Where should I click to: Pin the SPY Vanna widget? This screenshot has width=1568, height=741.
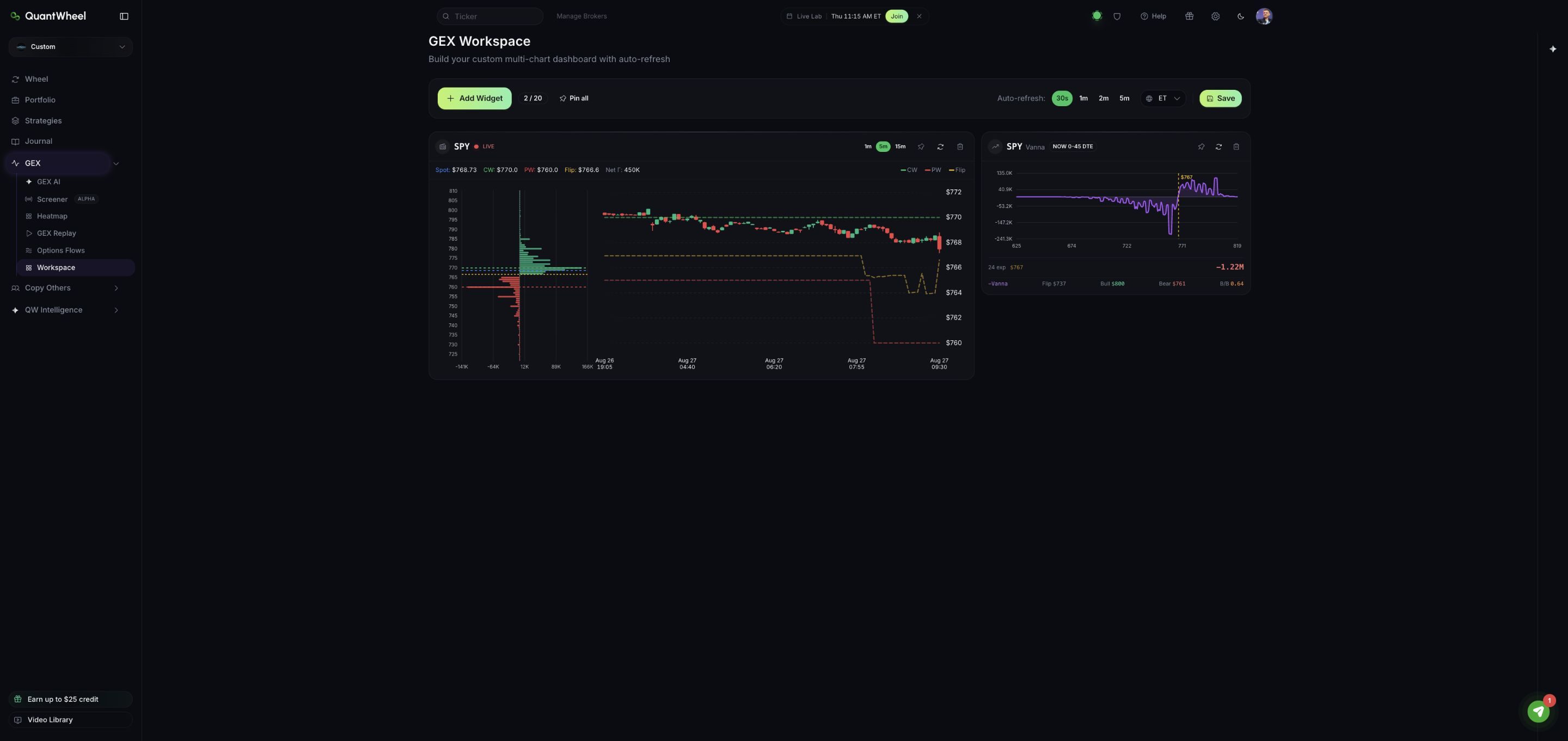(1201, 147)
